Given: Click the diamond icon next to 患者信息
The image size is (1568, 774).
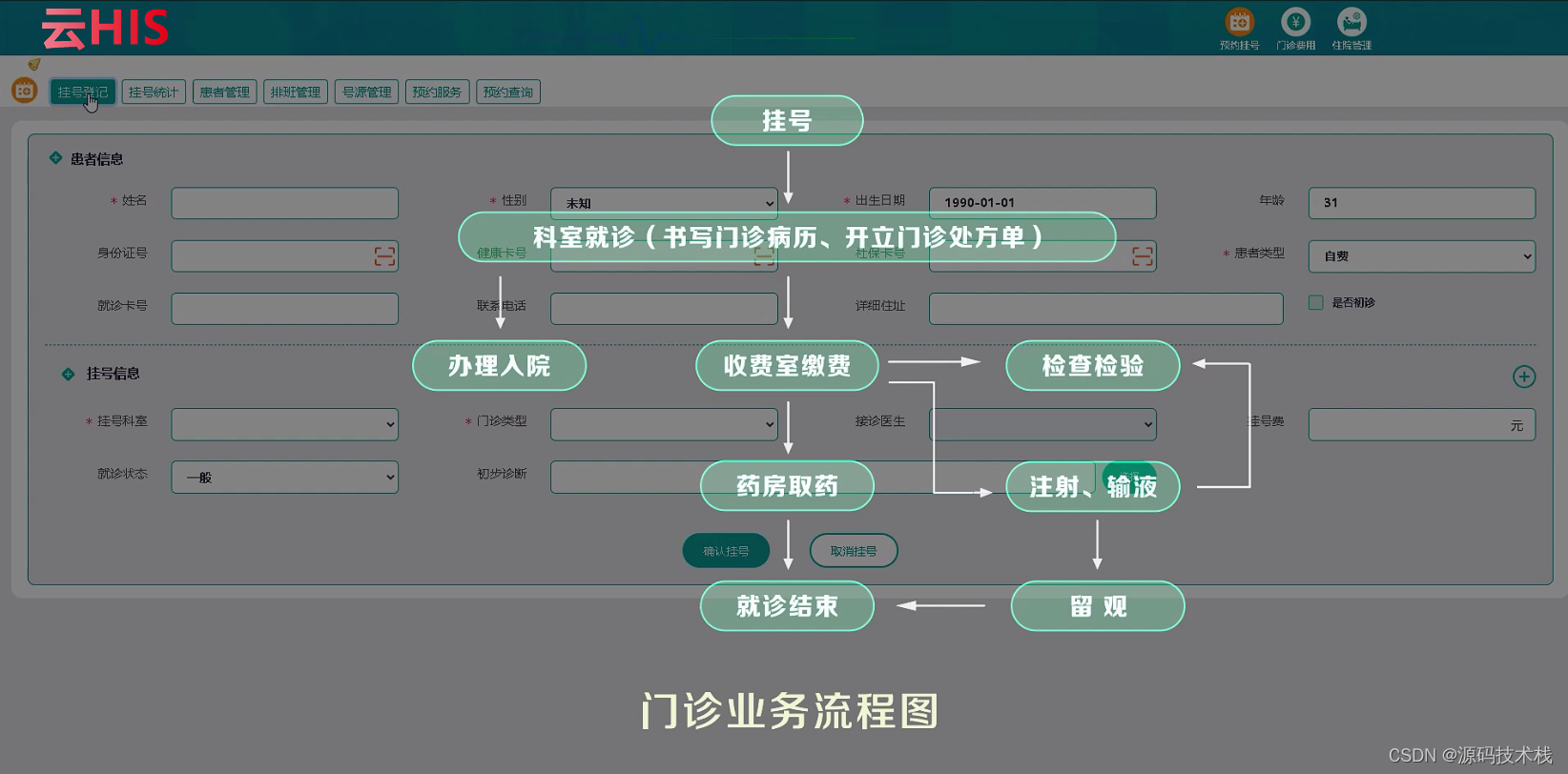Looking at the screenshot, I should 55,158.
